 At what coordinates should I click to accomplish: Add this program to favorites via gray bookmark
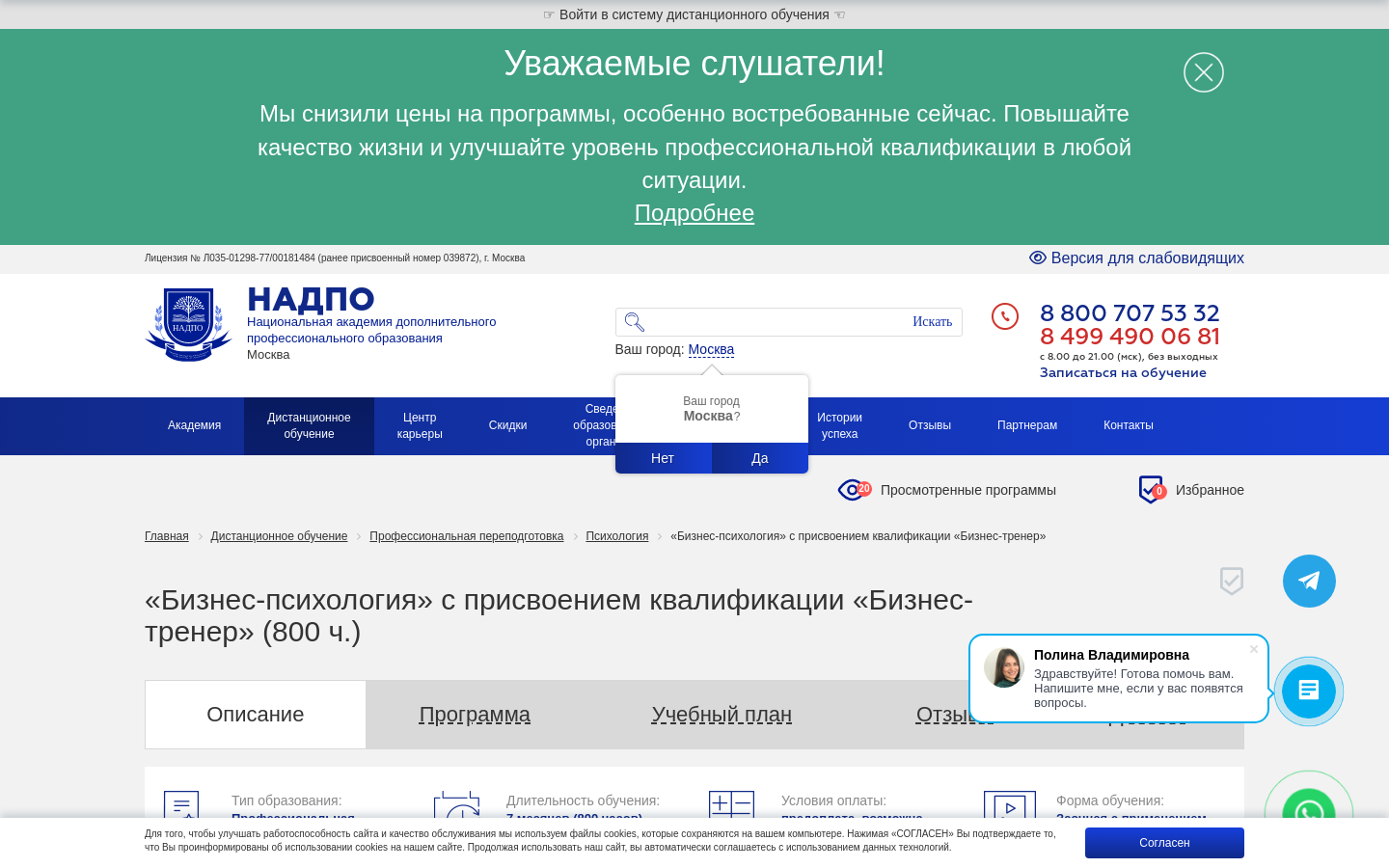pyautogui.click(x=1232, y=581)
